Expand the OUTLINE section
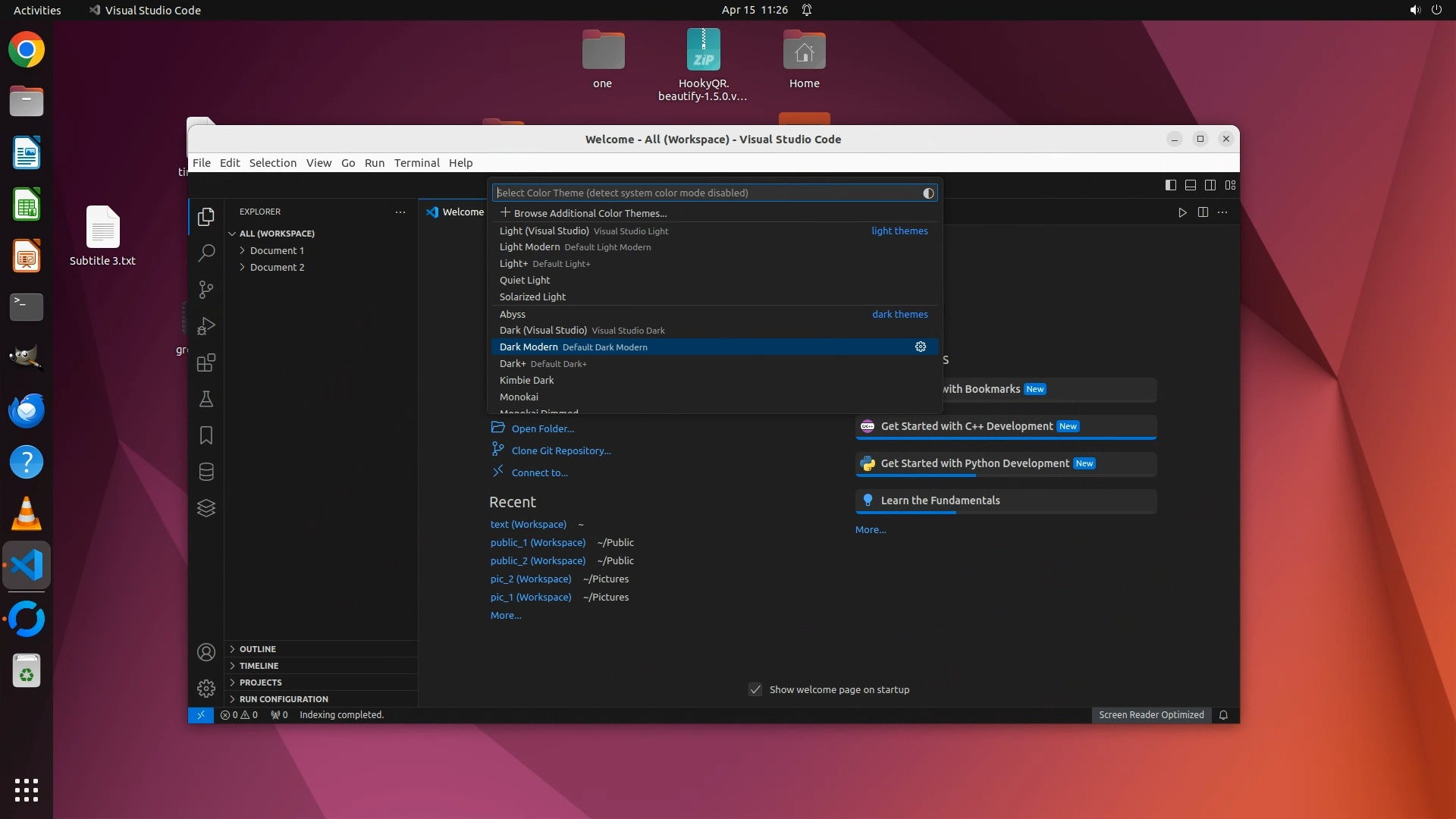Image resolution: width=1456 pixels, height=819 pixels. click(258, 649)
